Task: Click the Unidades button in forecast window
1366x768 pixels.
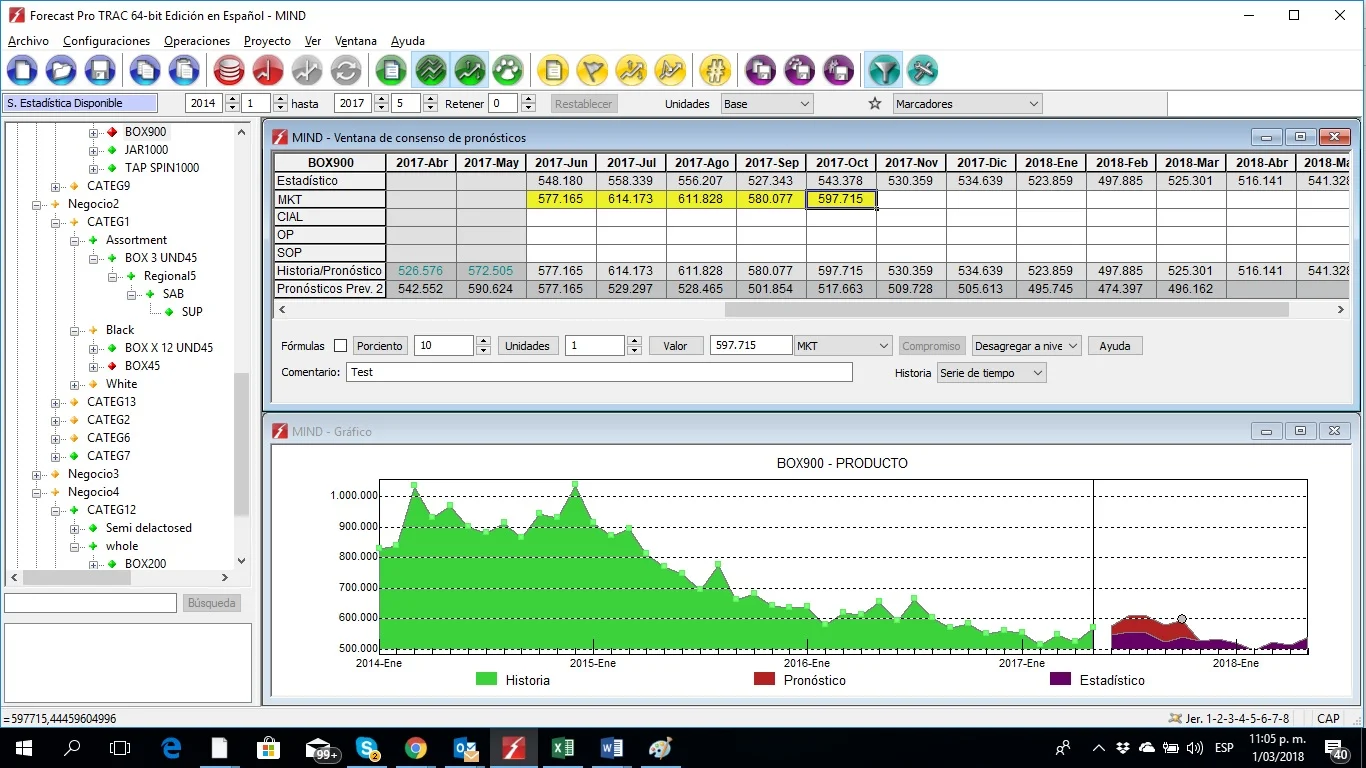Action: click(x=527, y=346)
